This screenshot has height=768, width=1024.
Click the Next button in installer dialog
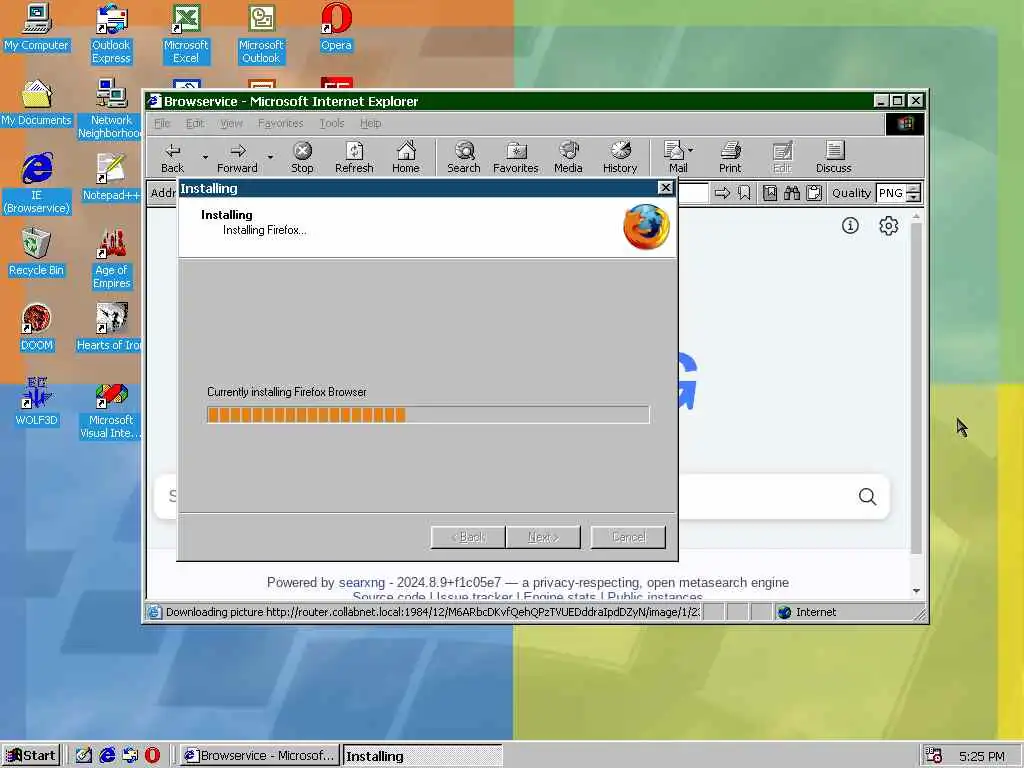543,537
